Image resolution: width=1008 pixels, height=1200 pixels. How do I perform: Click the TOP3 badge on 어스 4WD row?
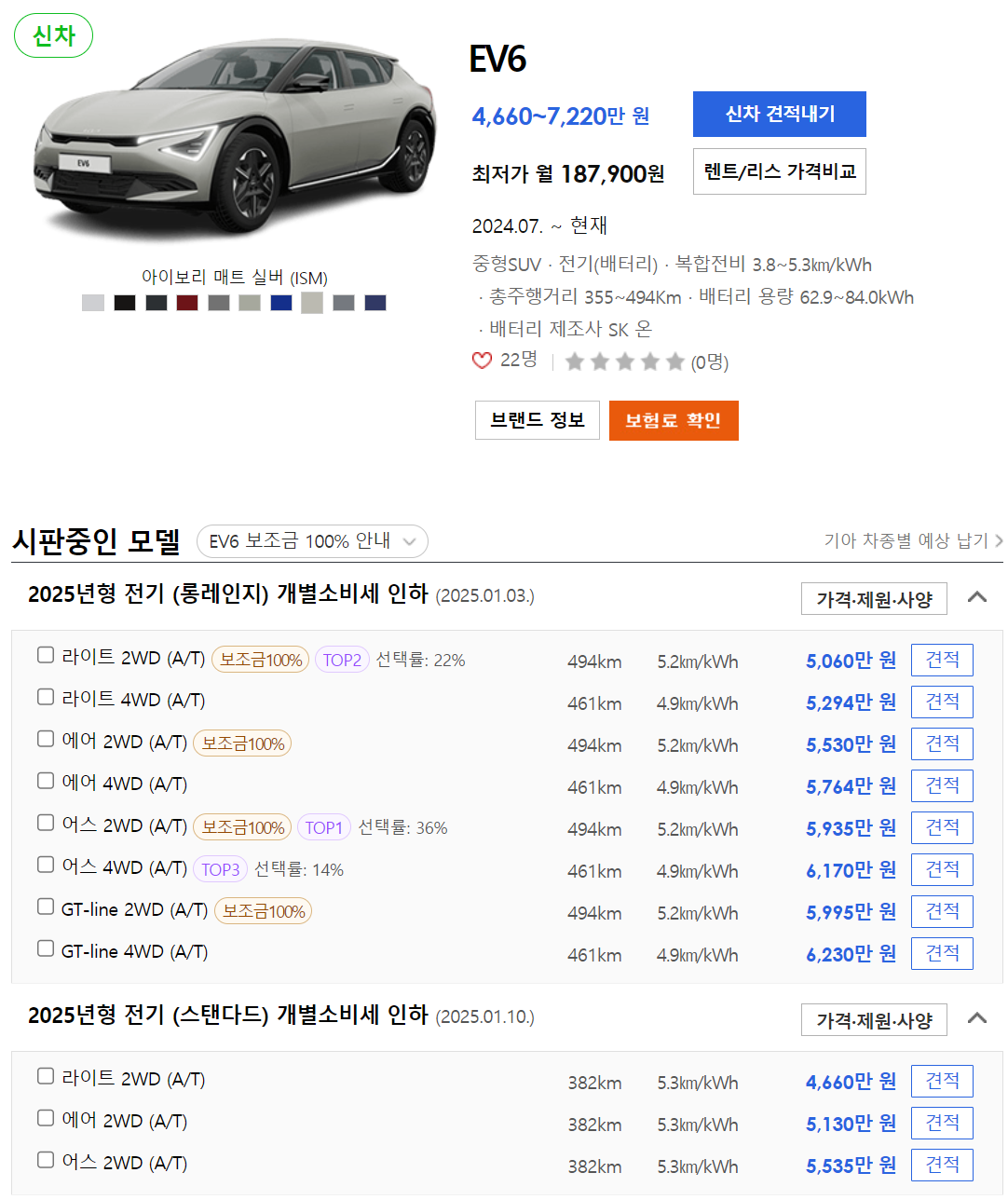[221, 869]
